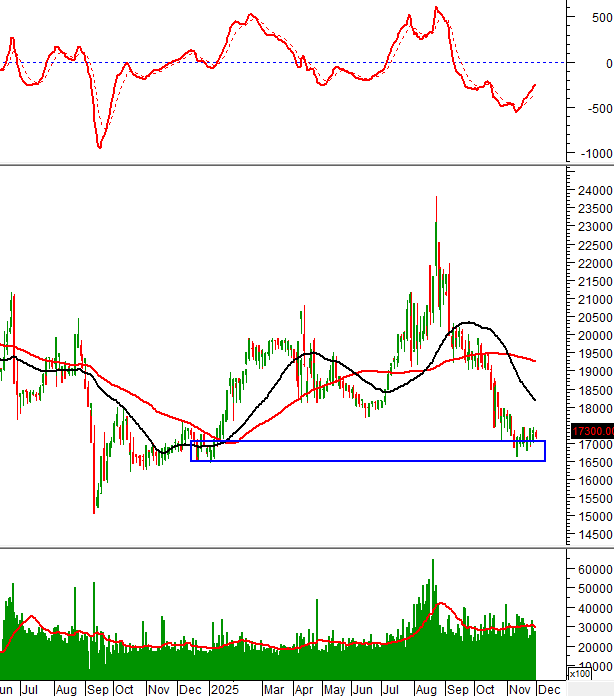Click the Mar label on the time axis
The height and width of the screenshot is (696, 614).
coord(272,689)
